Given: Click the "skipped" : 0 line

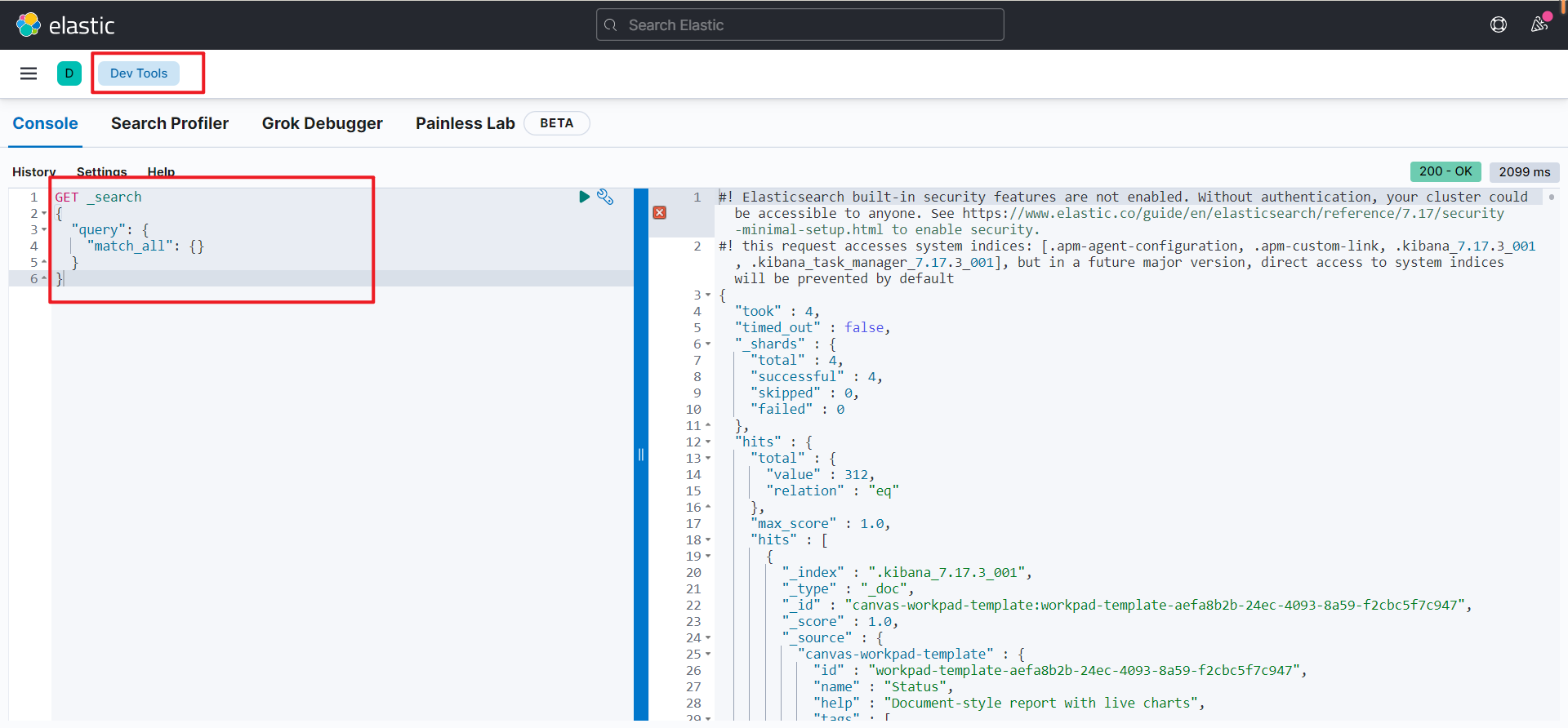Looking at the screenshot, I should tap(804, 393).
